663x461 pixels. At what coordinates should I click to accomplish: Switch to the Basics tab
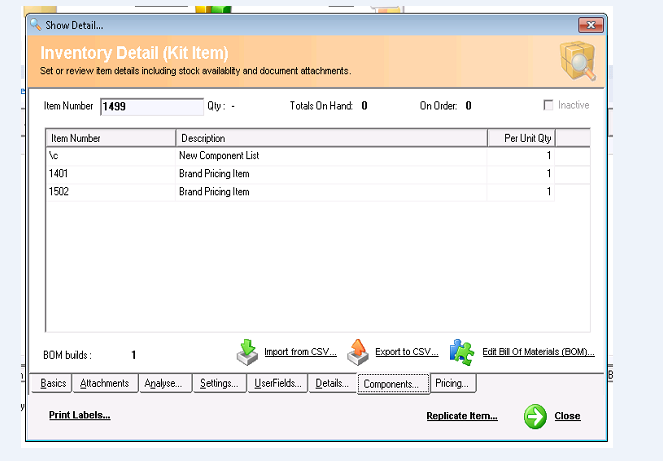point(53,383)
